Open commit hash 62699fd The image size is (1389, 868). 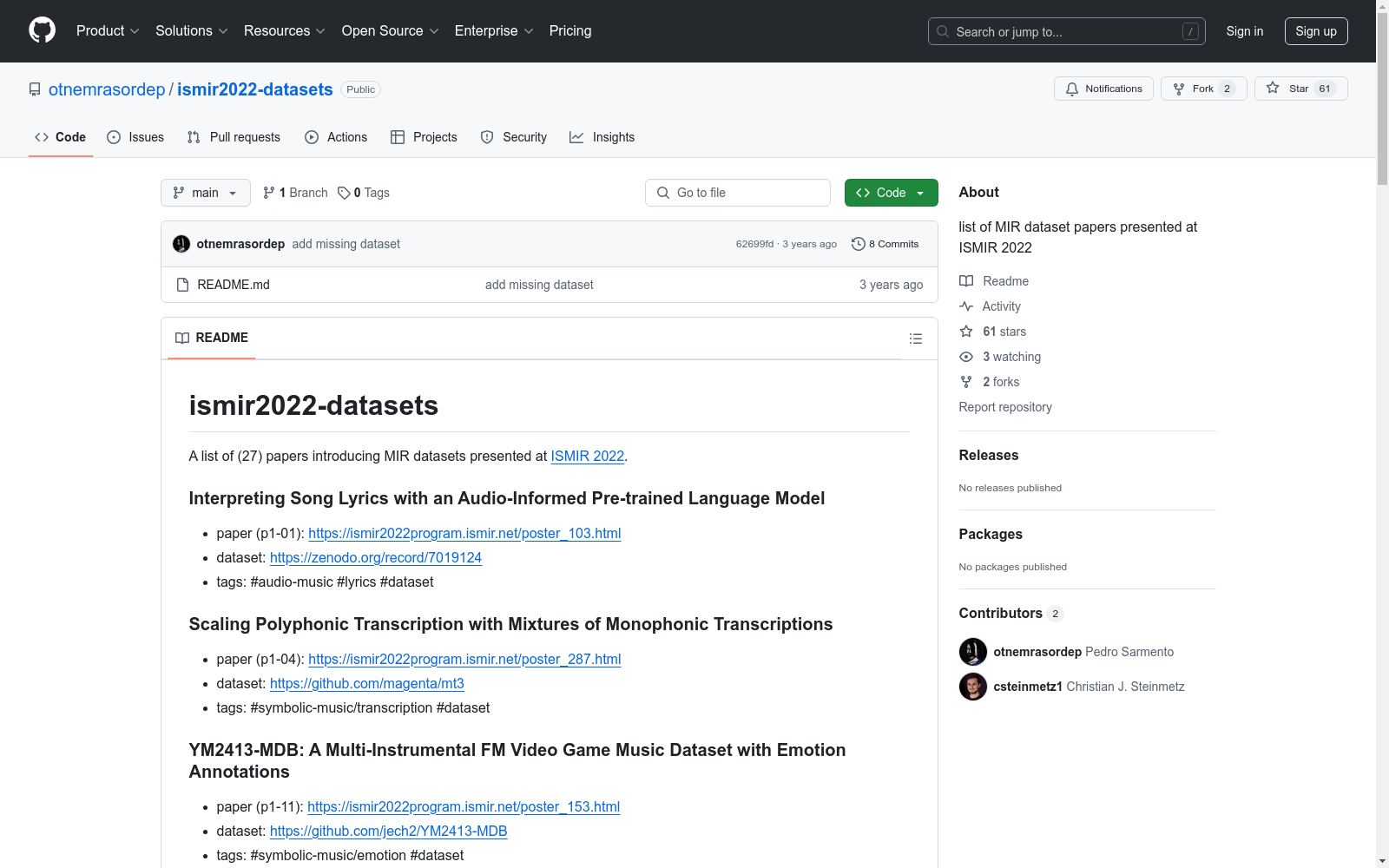754,244
